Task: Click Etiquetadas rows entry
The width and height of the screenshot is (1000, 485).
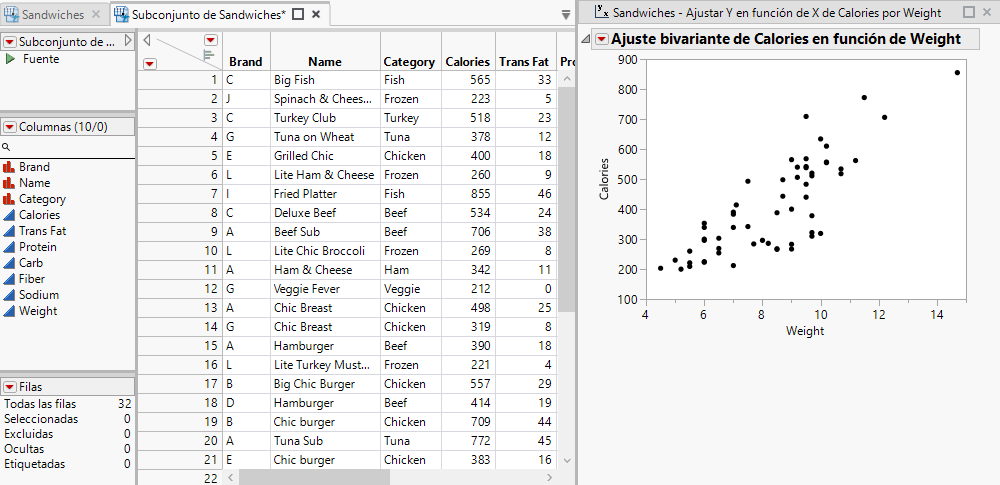Action: [x=67, y=464]
